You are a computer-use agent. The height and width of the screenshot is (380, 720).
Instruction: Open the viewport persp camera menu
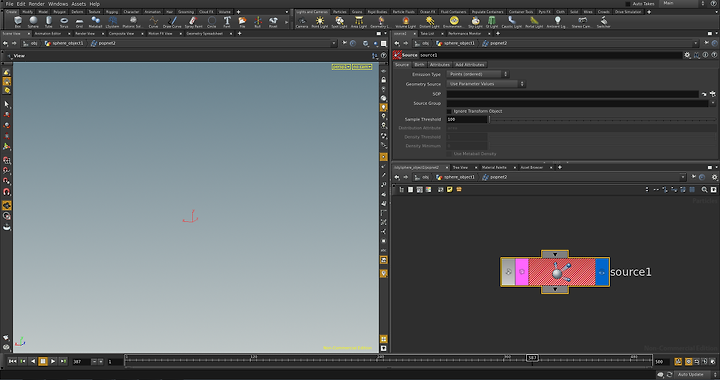(341, 67)
